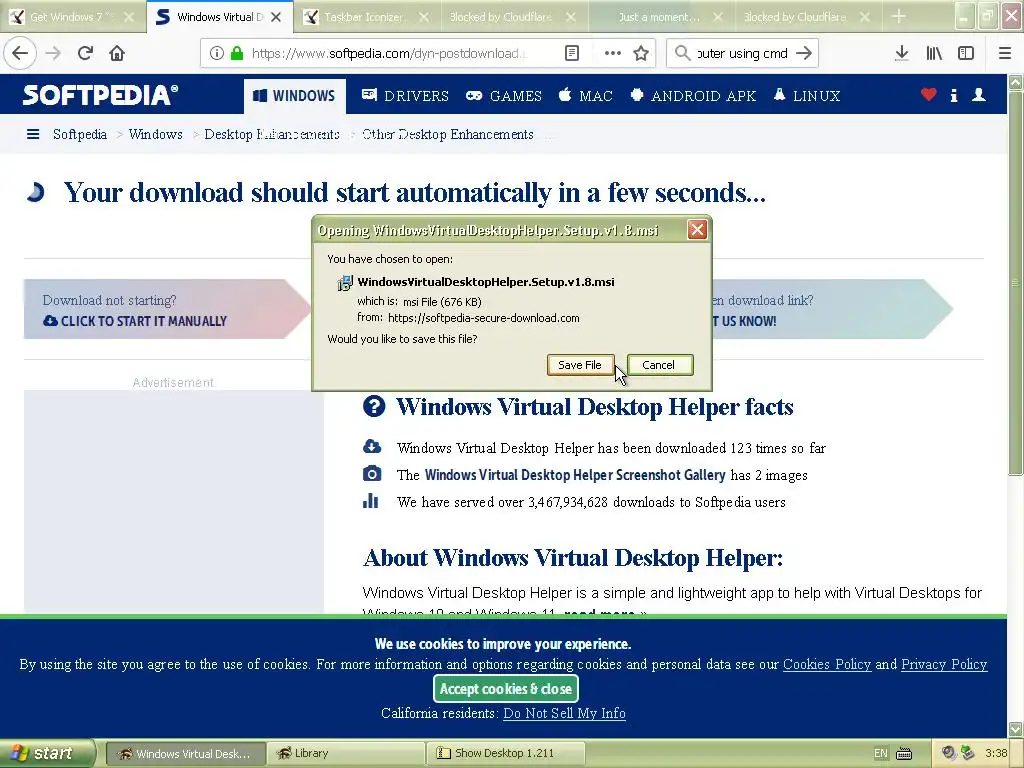Open the Mac section

[x=586, y=96]
